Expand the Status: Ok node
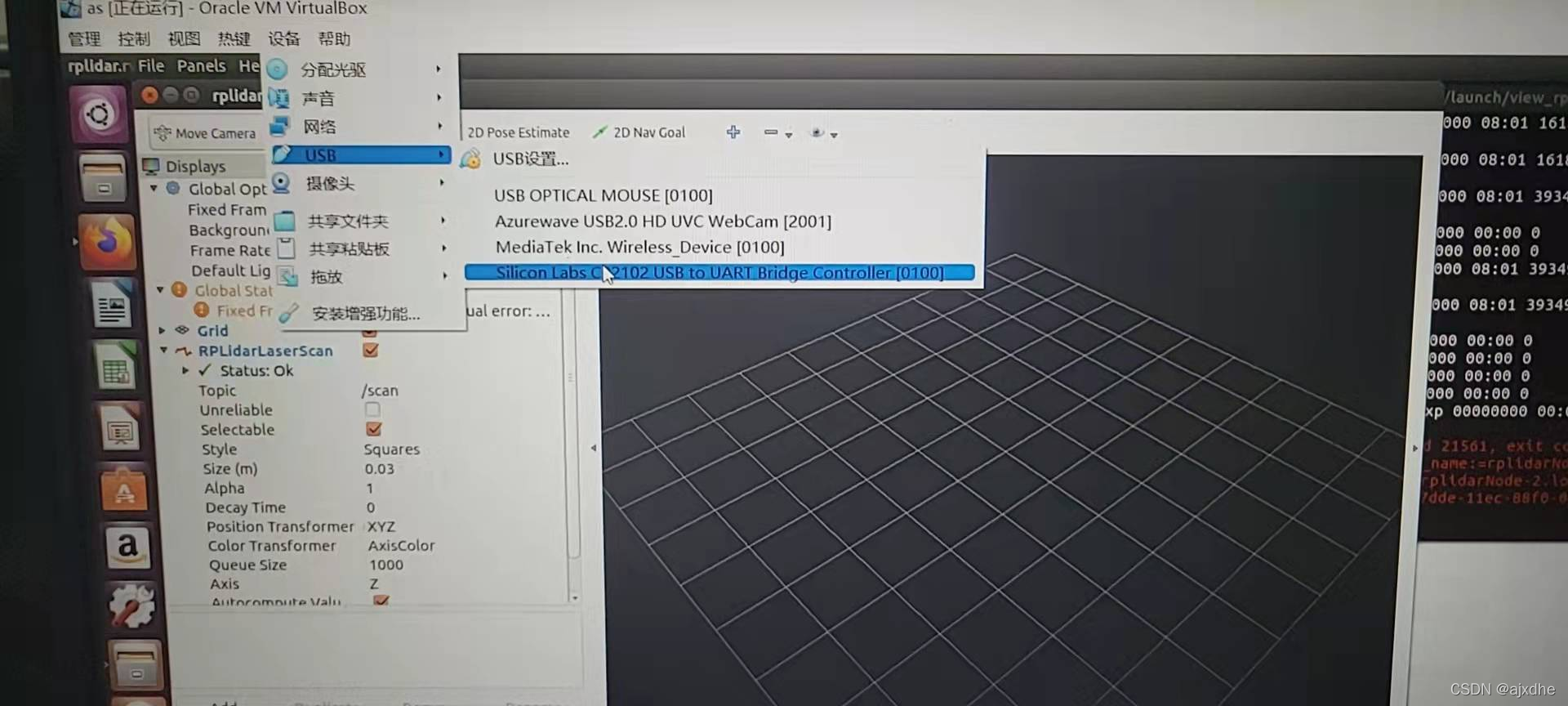 click(185, 370)
